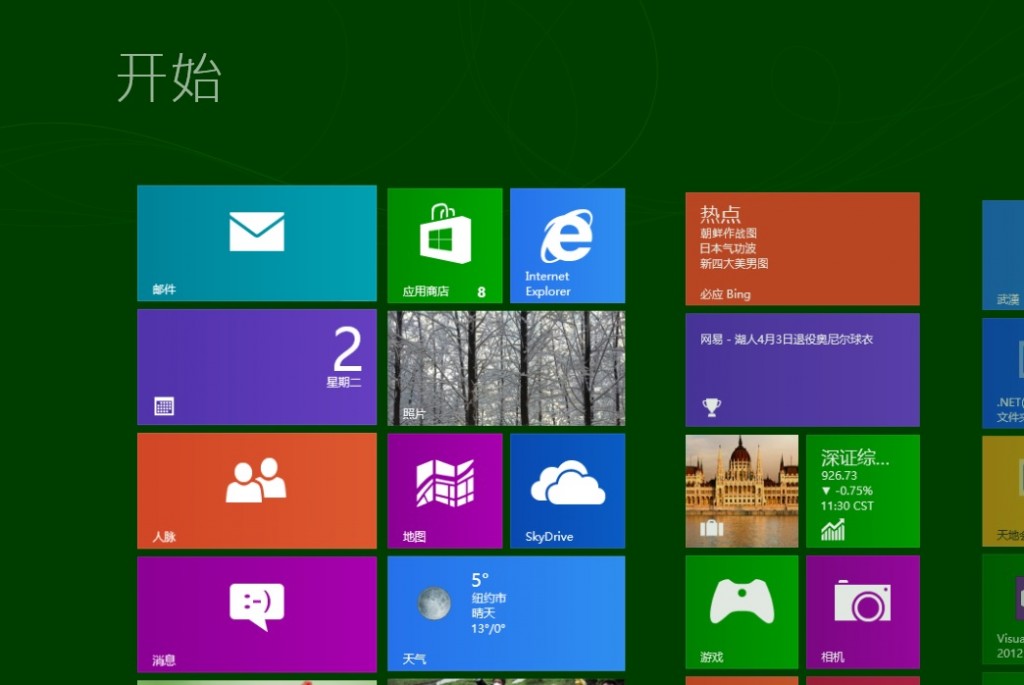Open SkyDrive cloud storage
The width and height of the screenshot is (1024, 685).
[567, 490]
